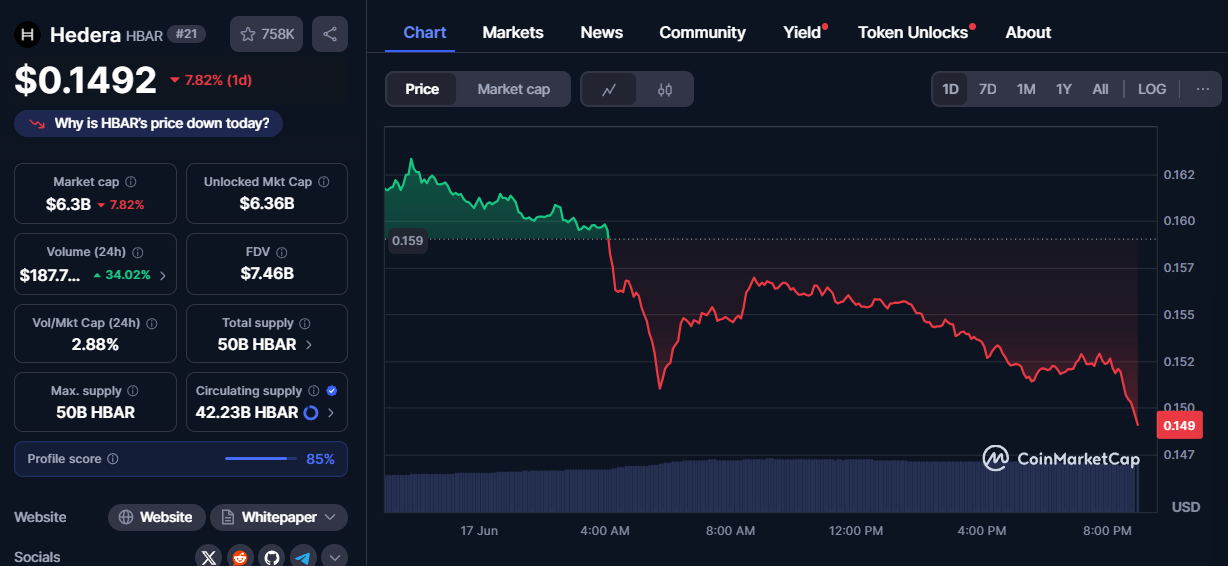Select the Market cap toggle
Screen dimensions: 1228x566
[513, 89]
